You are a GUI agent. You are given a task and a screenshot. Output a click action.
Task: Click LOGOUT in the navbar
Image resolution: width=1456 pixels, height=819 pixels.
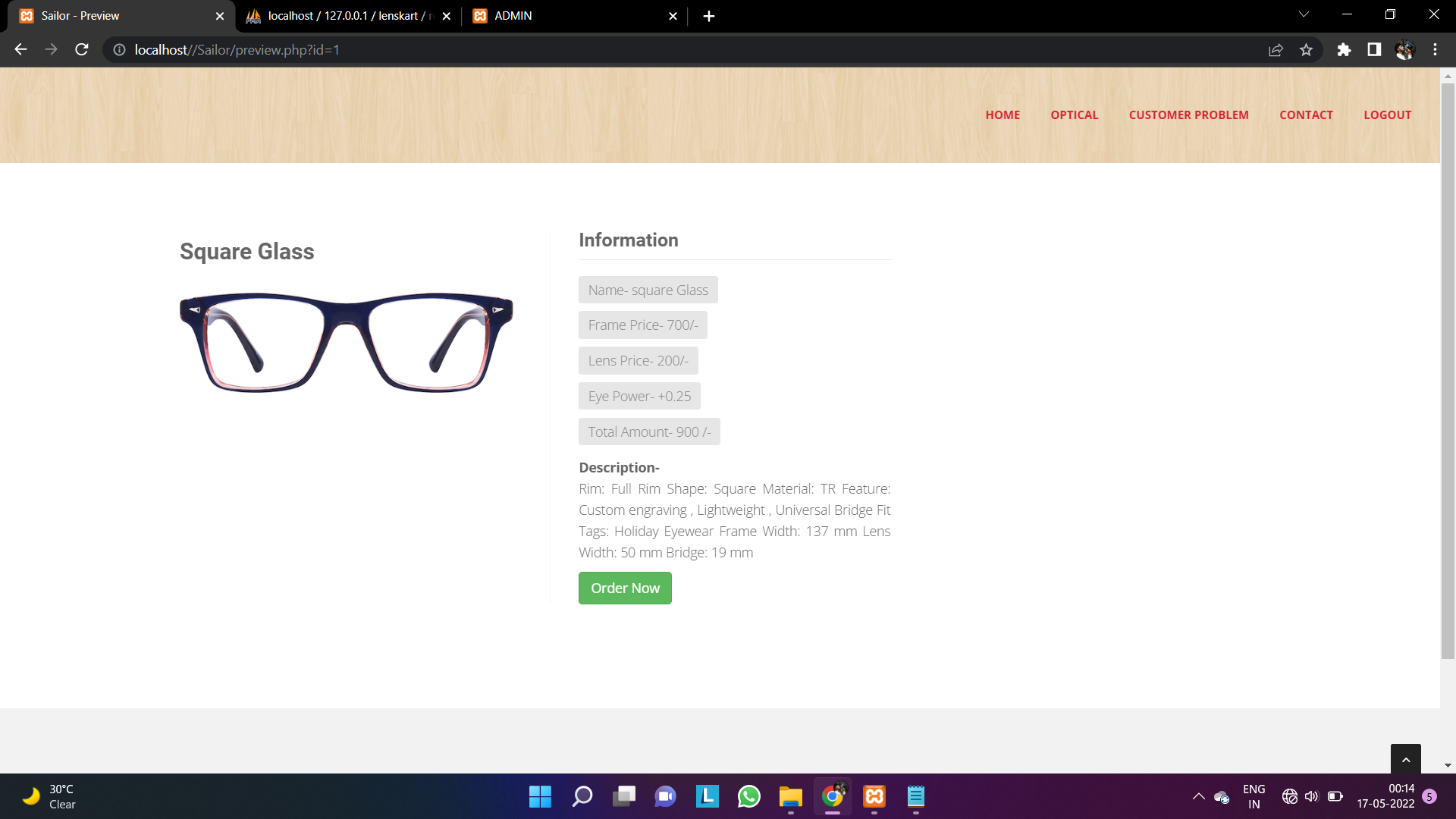[x=1387, y=115]
